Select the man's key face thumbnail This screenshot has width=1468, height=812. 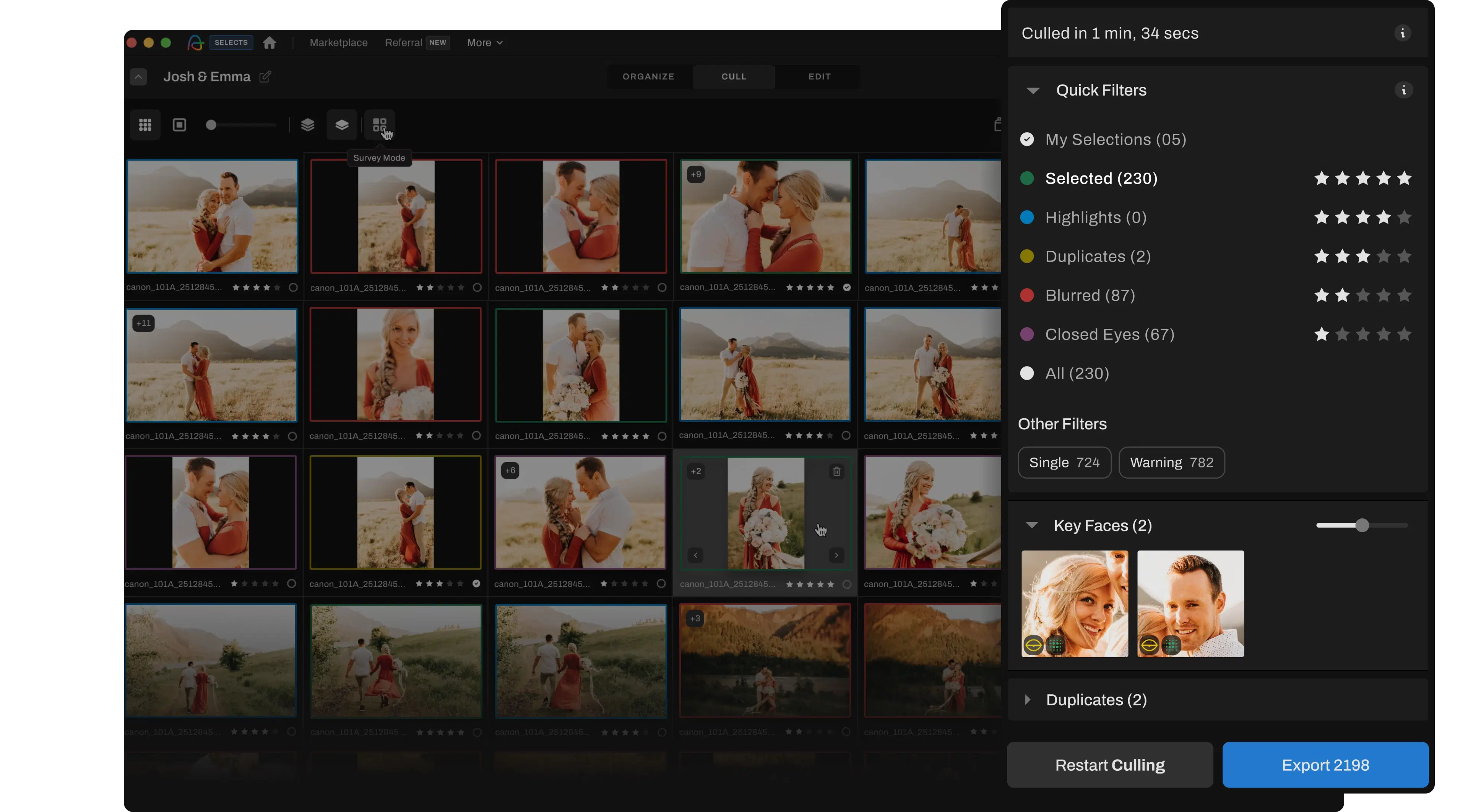point(1190,603)
